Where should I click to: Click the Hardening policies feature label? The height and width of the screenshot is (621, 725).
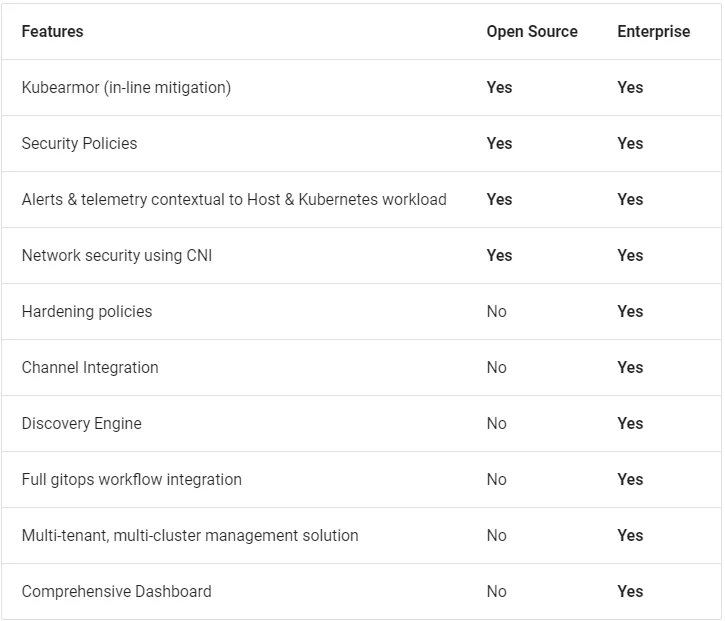(87, 312)
